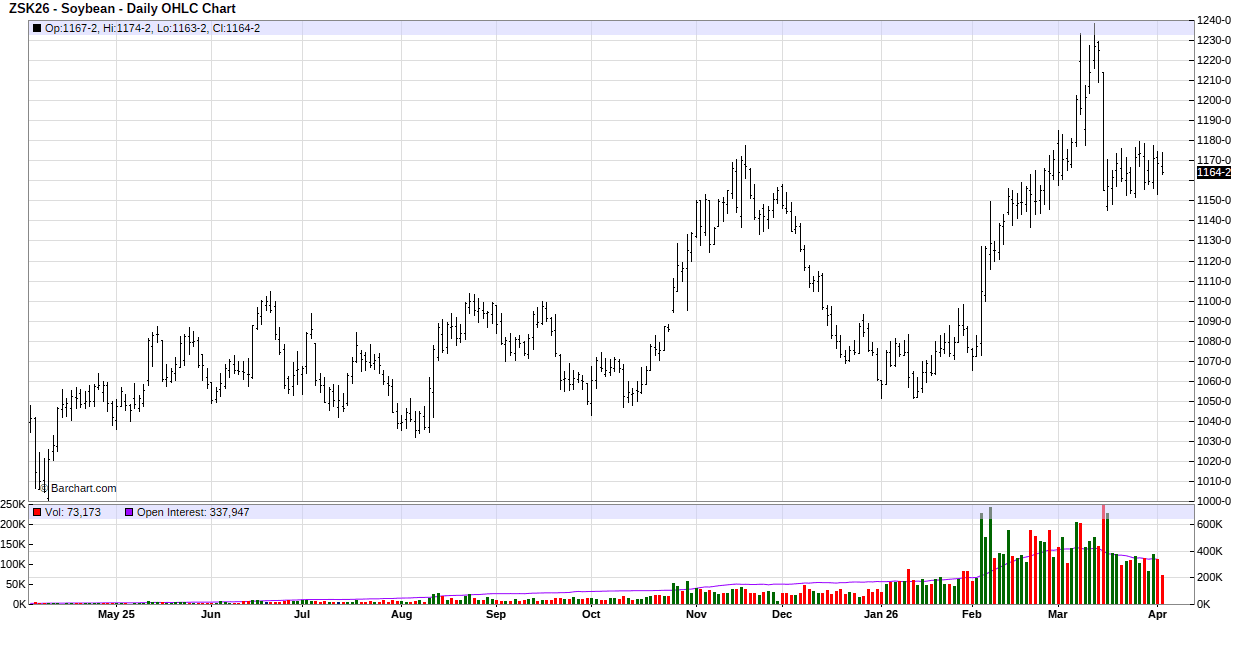Click the Open Interest: 337,947 label
1236x645 pixels.
[193, 512]
